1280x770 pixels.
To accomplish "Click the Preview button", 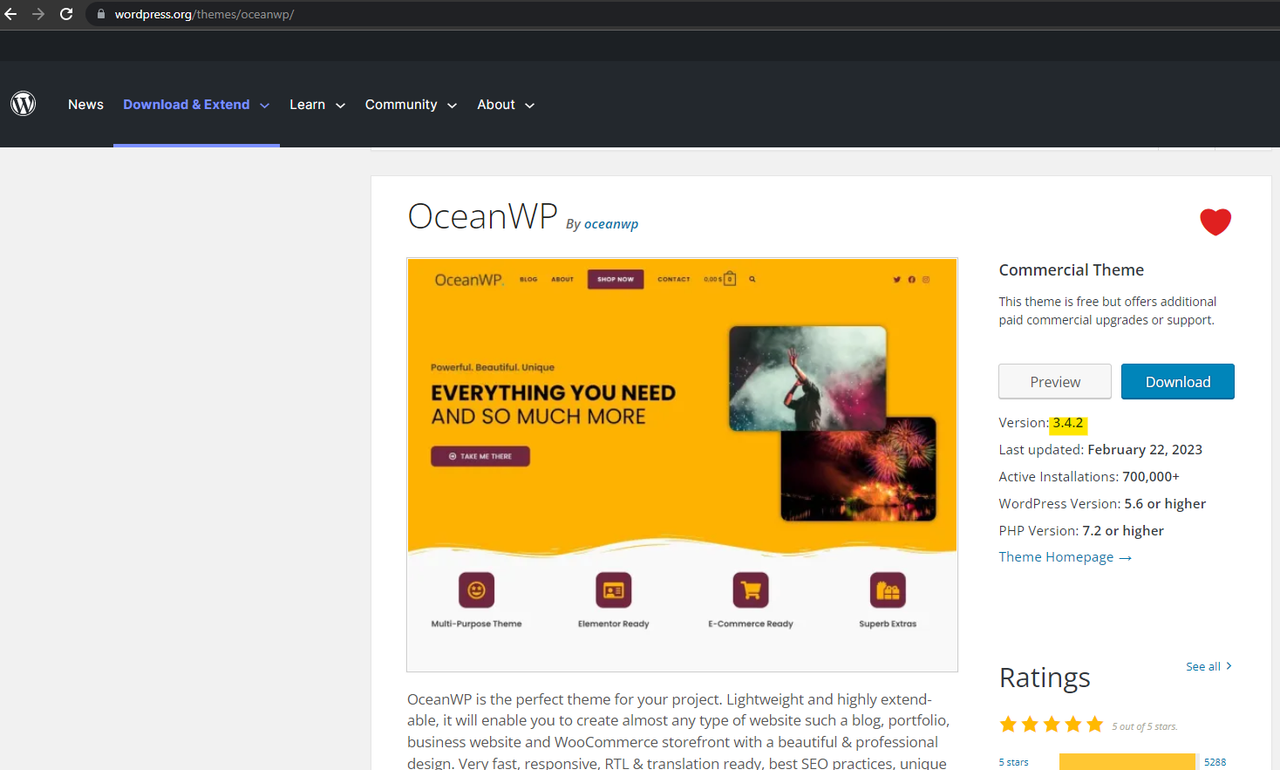I will [x=1055, y=381].
